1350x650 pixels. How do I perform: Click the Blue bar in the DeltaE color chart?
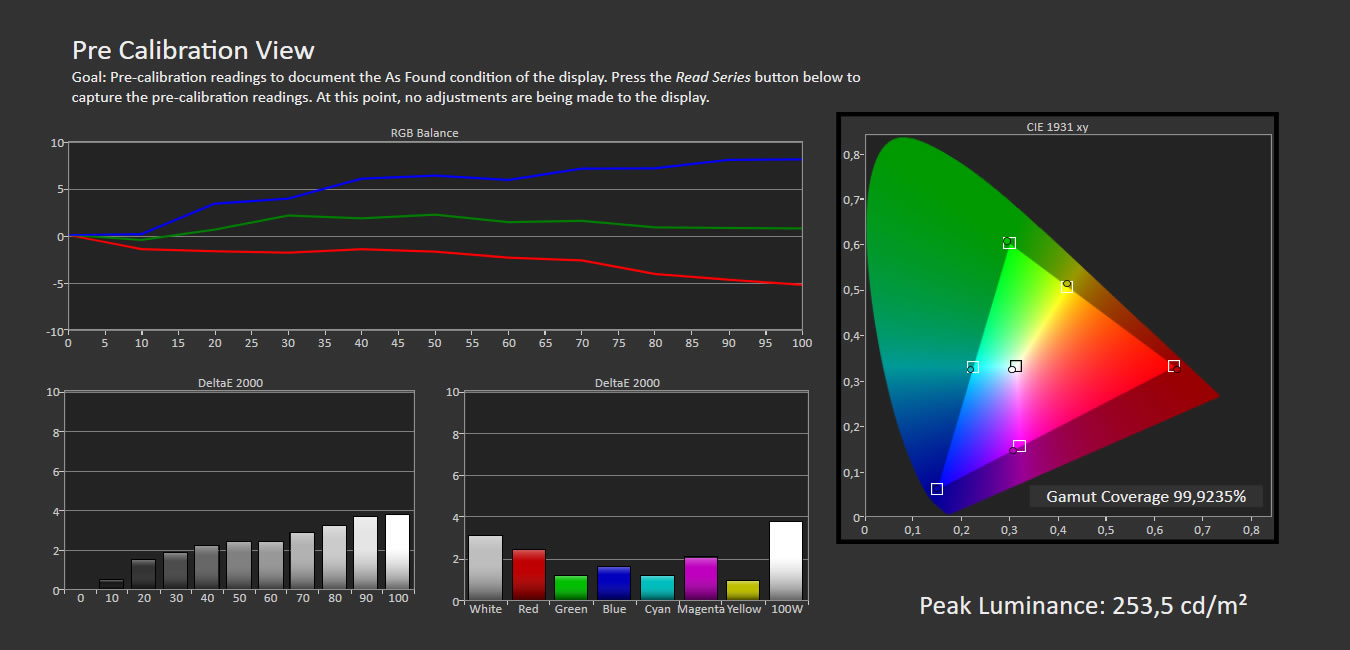click(x=614, y=583)
